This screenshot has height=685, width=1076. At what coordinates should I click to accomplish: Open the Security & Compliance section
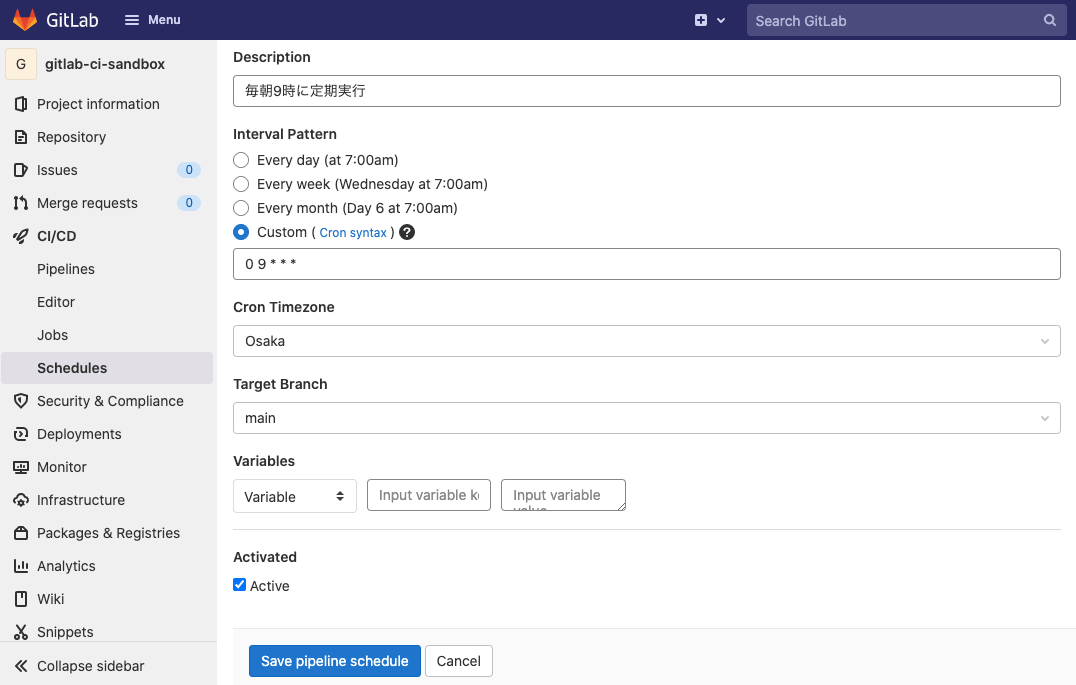pos(20,400)
